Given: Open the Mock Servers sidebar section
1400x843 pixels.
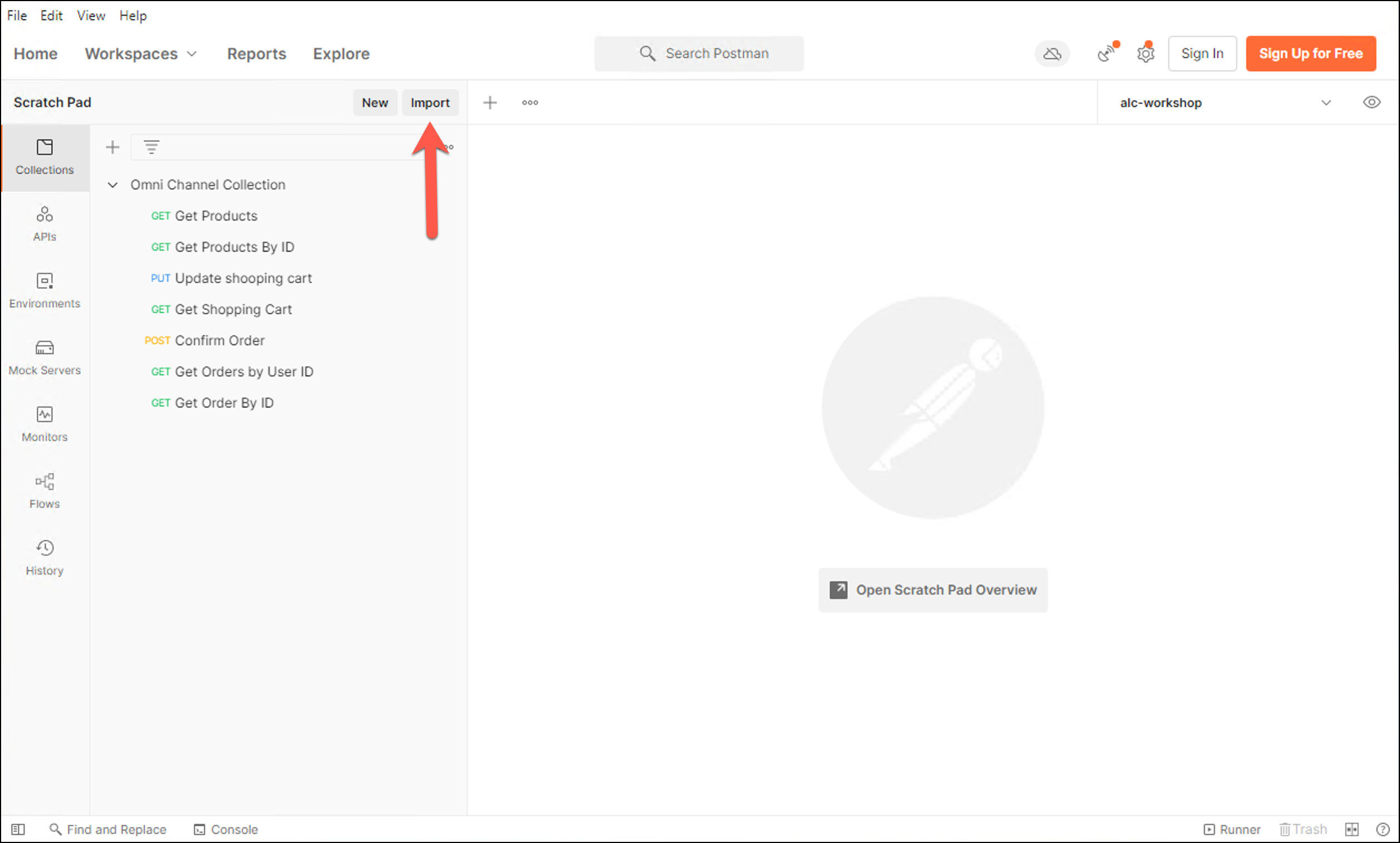Looking at the screenshot, I should 45,357.
